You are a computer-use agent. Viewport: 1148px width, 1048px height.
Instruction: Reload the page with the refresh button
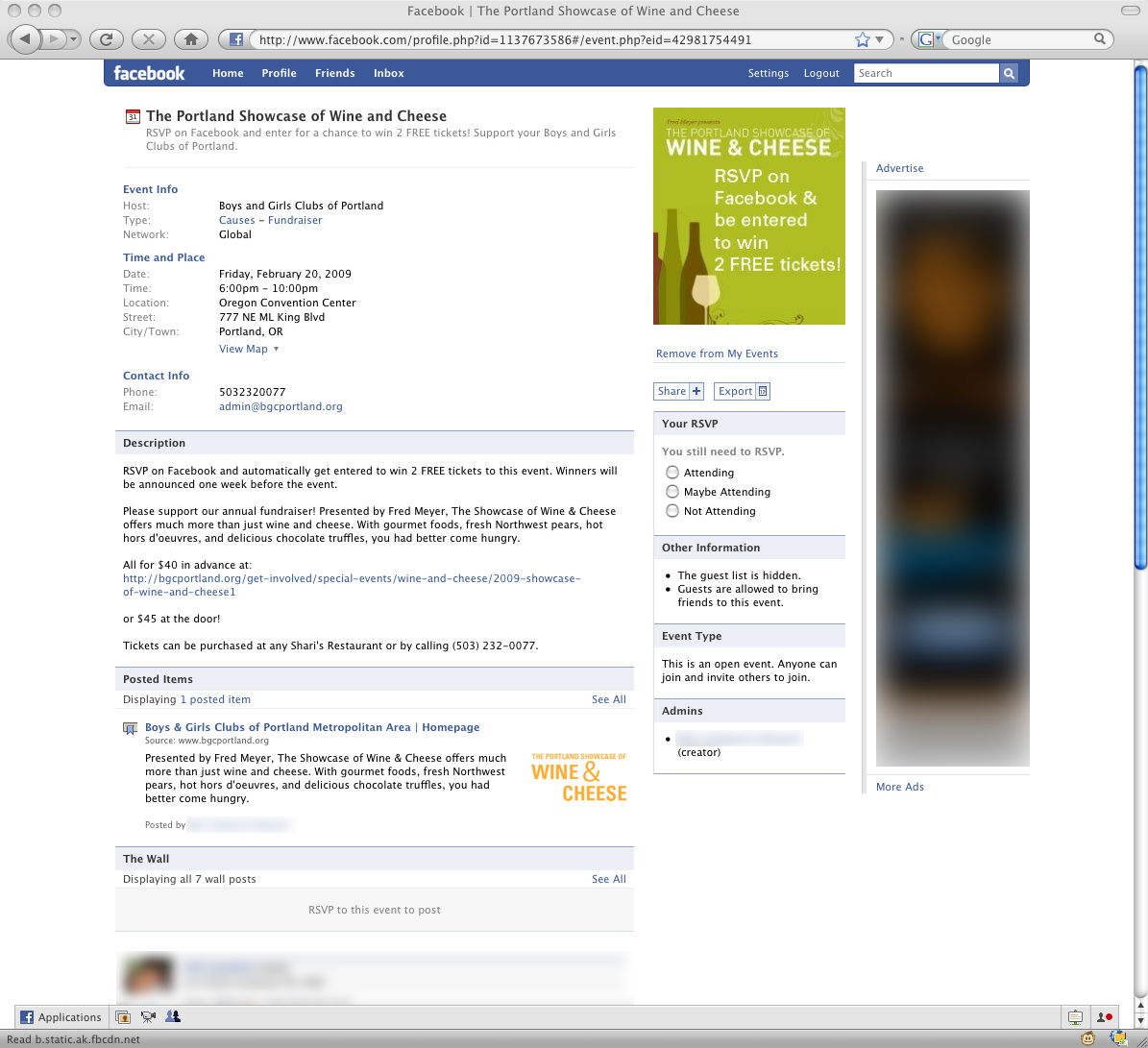pyautogui.click(x=107, y=39)
